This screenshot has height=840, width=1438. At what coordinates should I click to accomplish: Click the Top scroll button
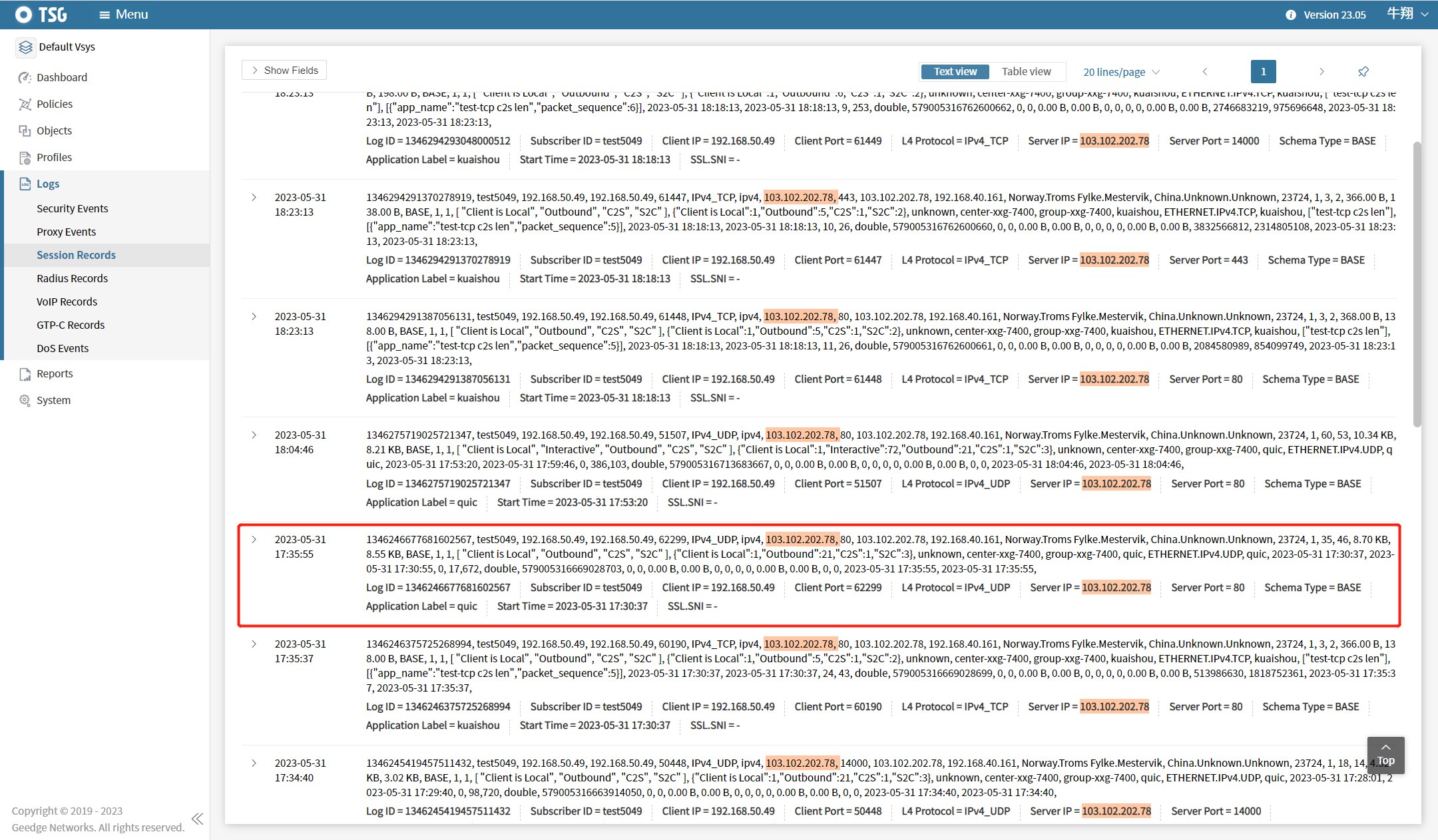tap(1385, 755)
